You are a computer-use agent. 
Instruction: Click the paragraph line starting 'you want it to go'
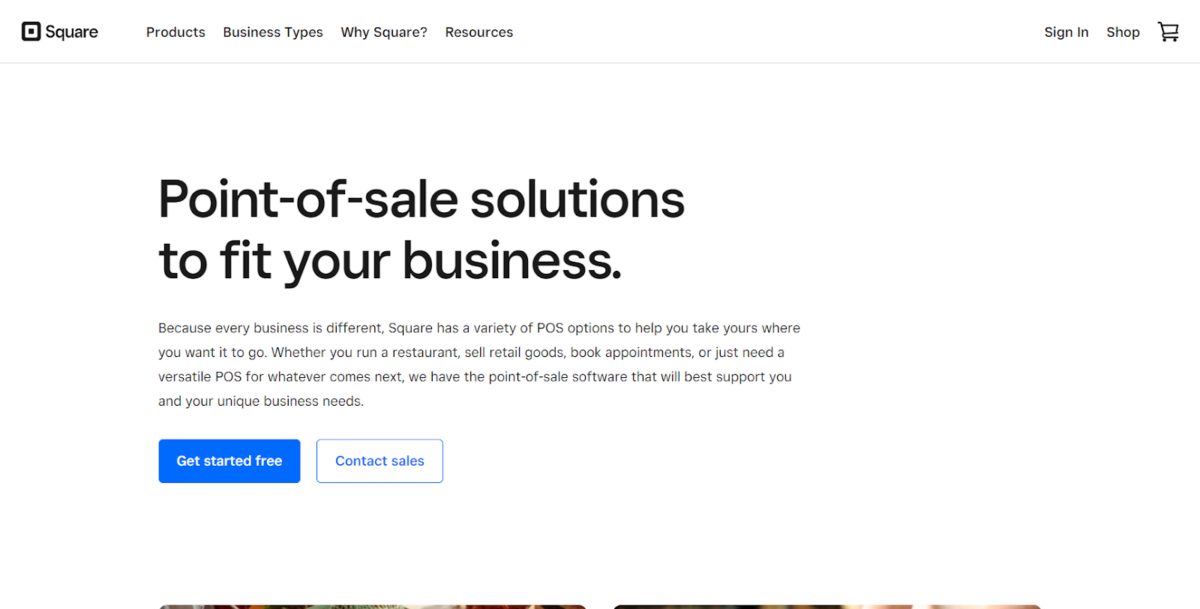471,352
